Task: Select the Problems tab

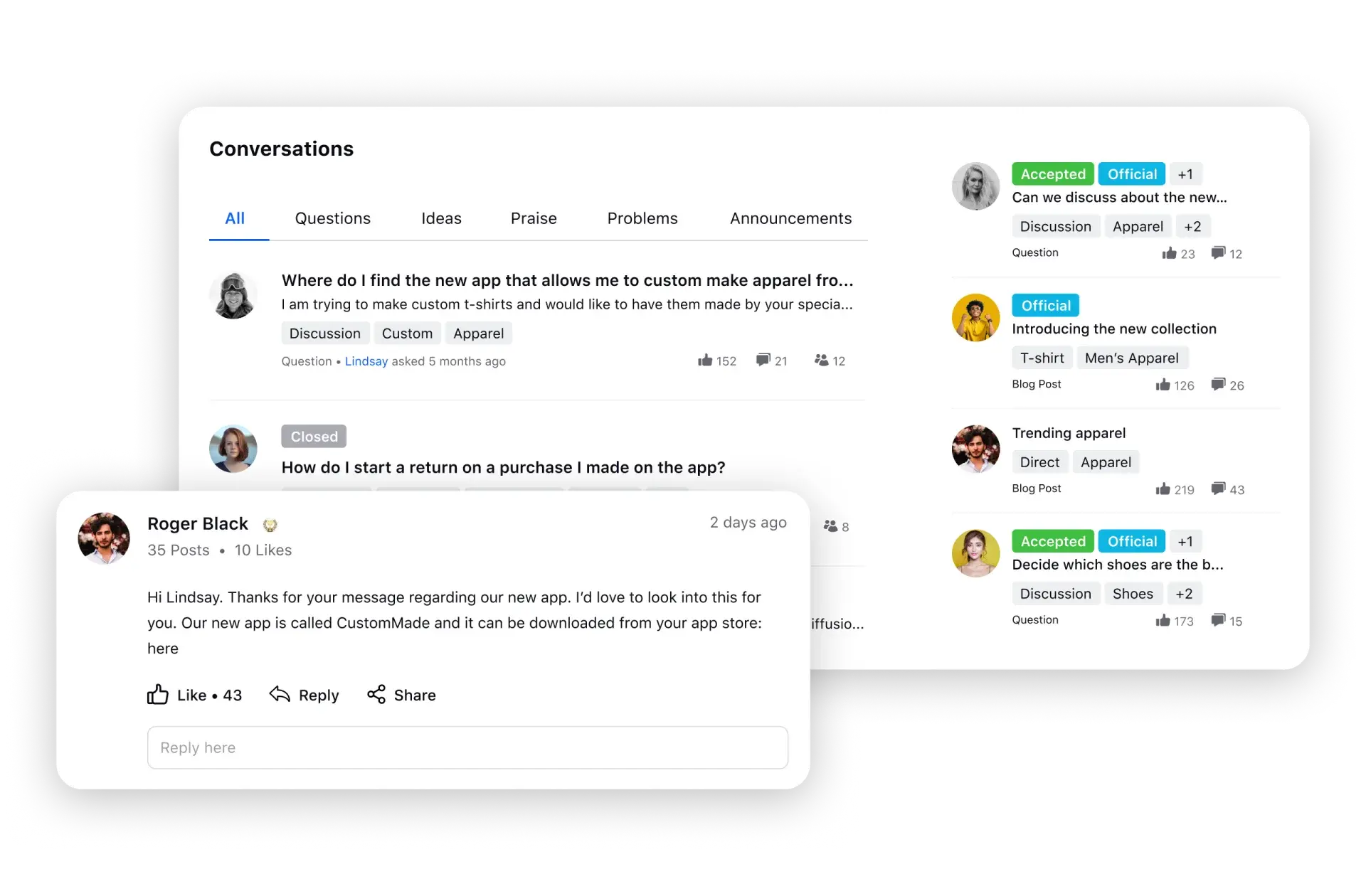Action: [642, 218]
